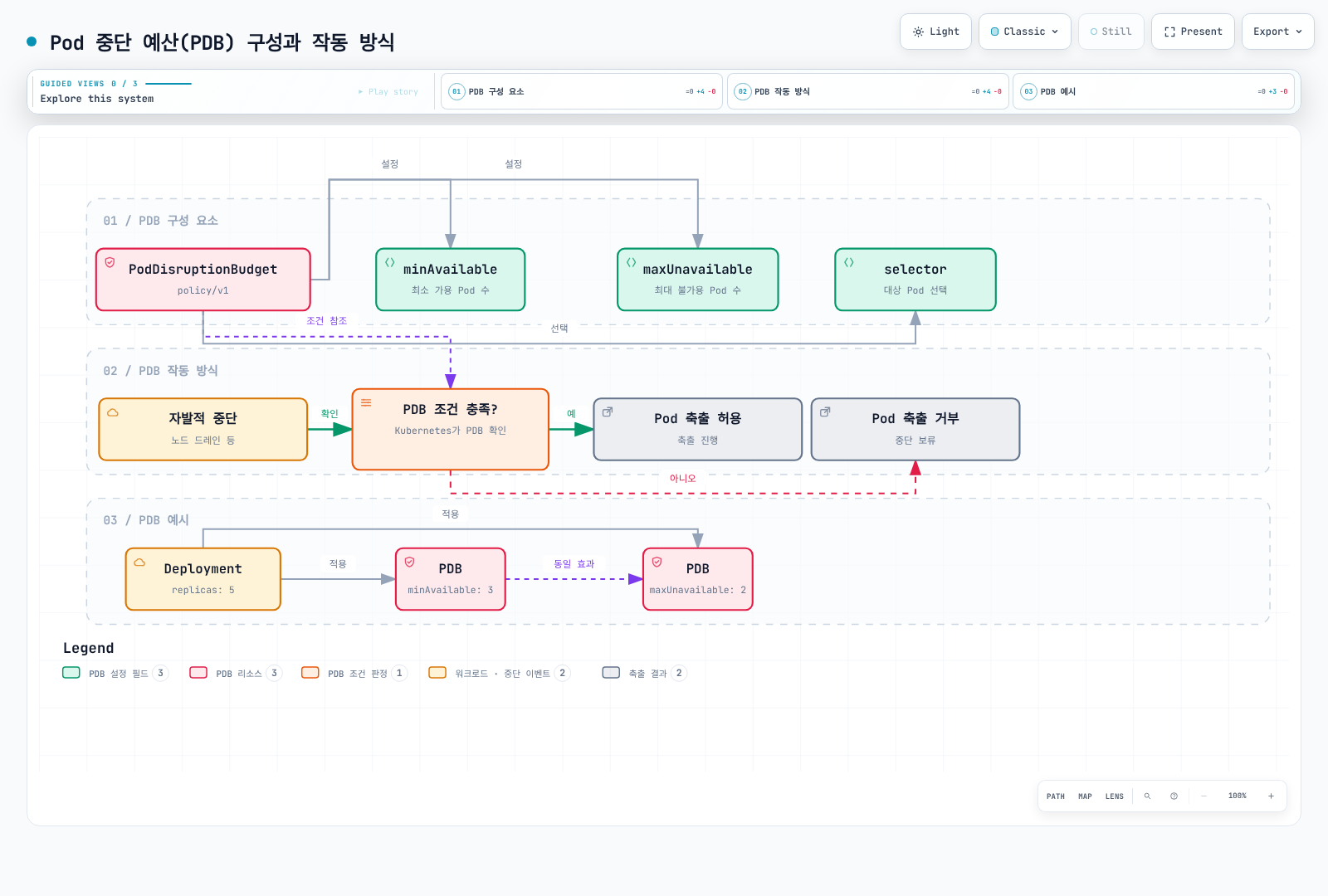Click the code icon on selector node
This screenshot has height=896, width=1328.
(848, 262)
